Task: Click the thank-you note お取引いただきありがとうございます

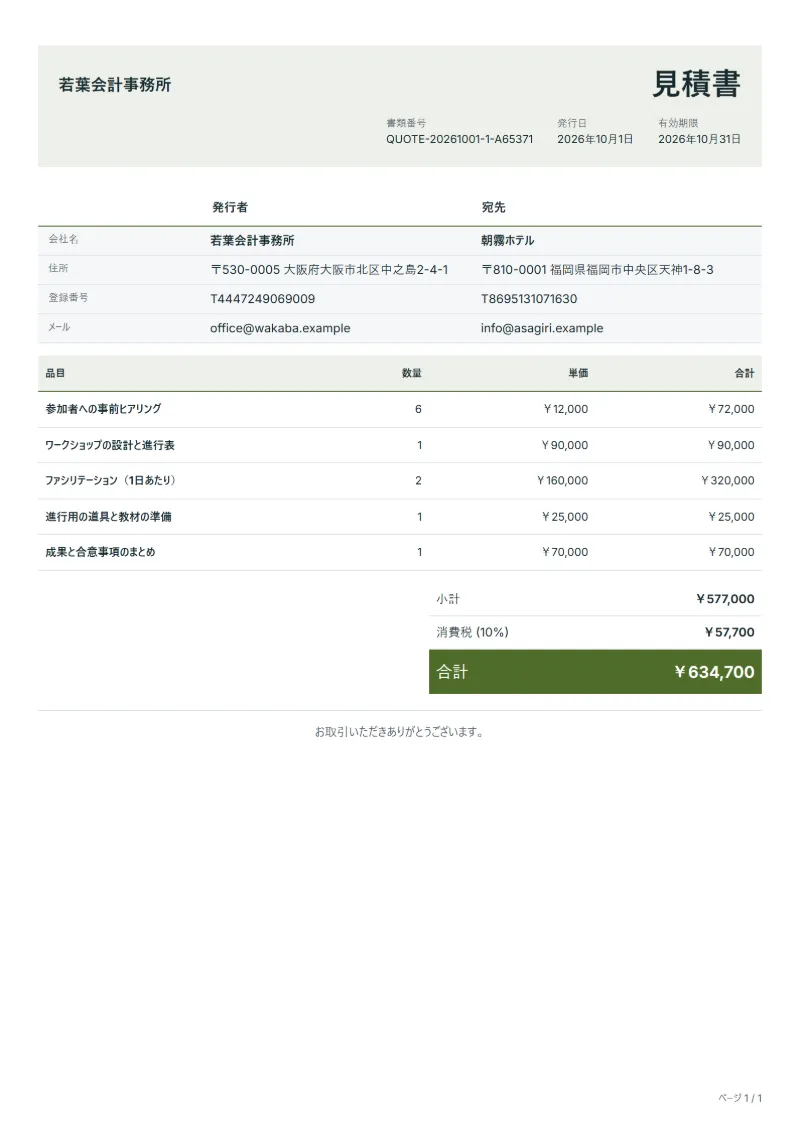Action: [399, 731]
